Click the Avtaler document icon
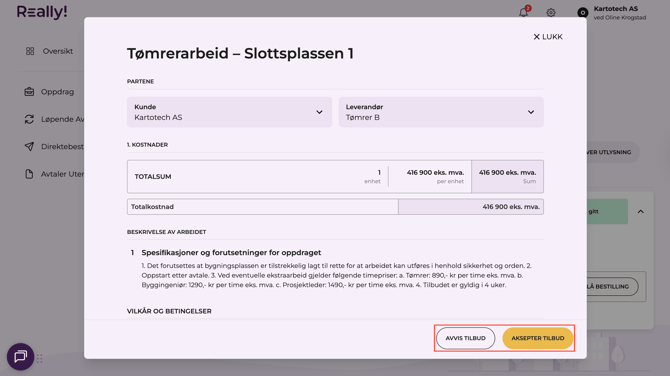670x376 pixels. [29, 174]
